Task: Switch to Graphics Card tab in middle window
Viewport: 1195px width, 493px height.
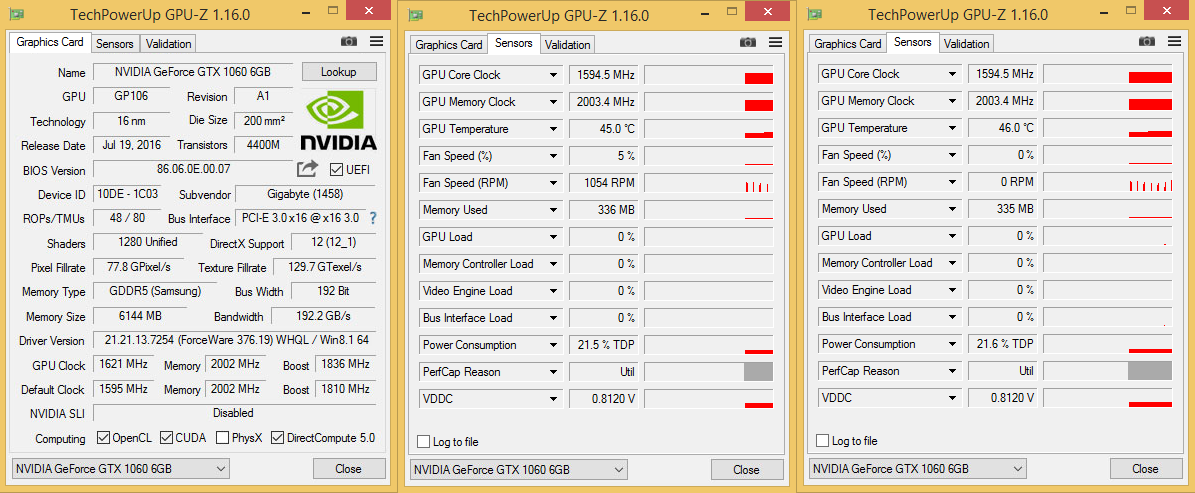Action: 449,44
